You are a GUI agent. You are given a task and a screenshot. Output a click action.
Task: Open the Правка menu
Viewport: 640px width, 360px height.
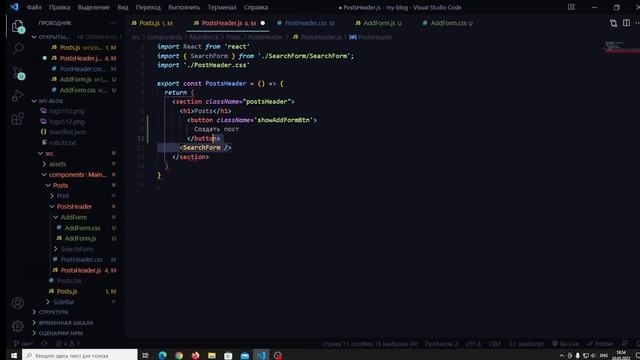[x=60, y=7]
